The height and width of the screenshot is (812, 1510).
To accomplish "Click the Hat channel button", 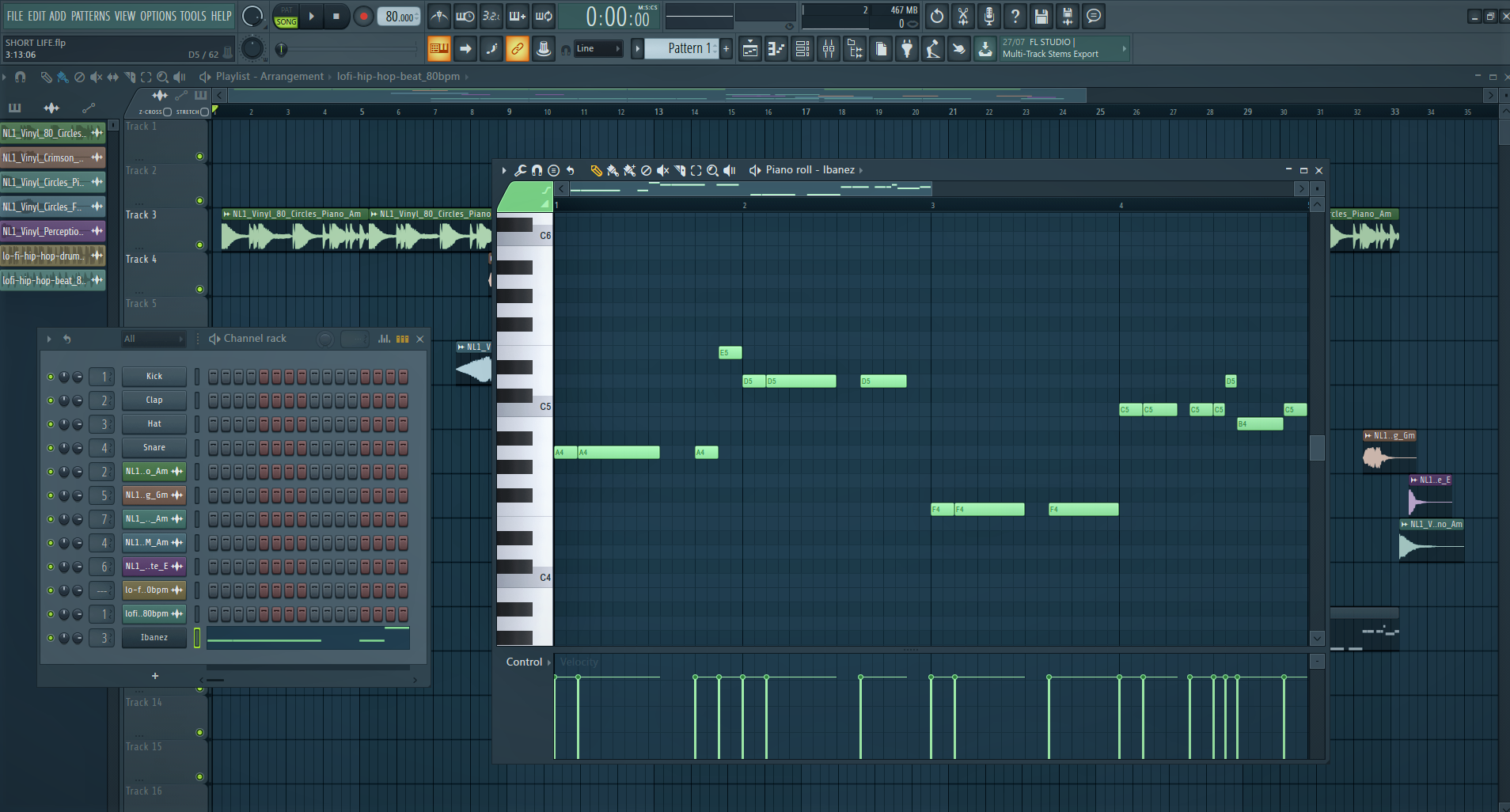I will pos(154,424).
